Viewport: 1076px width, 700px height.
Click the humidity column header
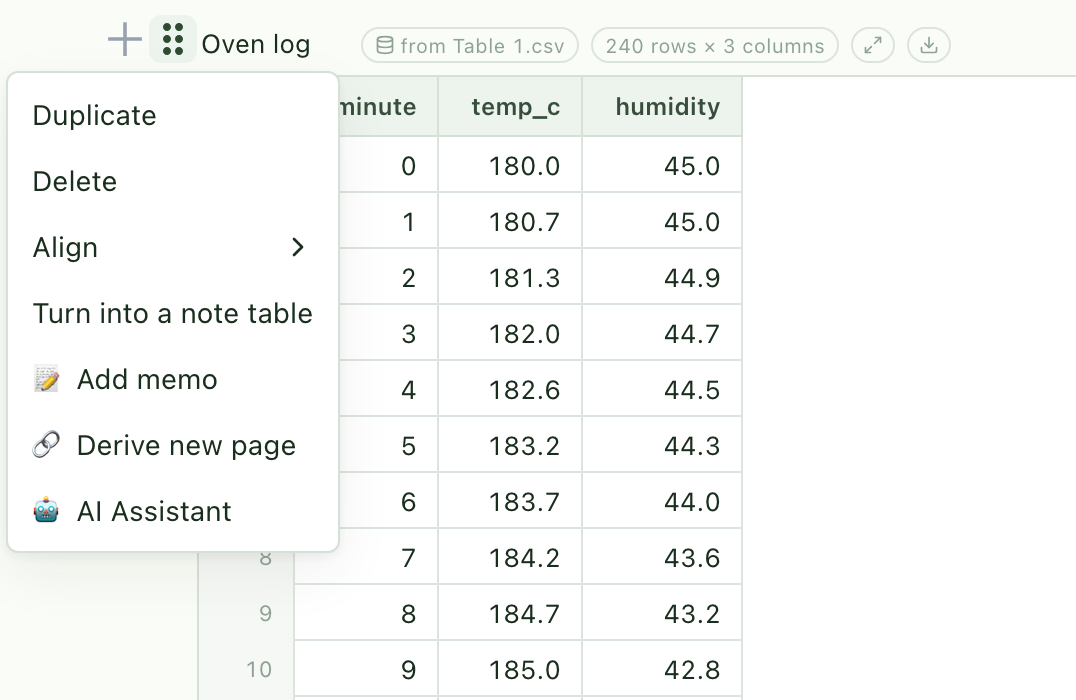click(x=662, y=106)
